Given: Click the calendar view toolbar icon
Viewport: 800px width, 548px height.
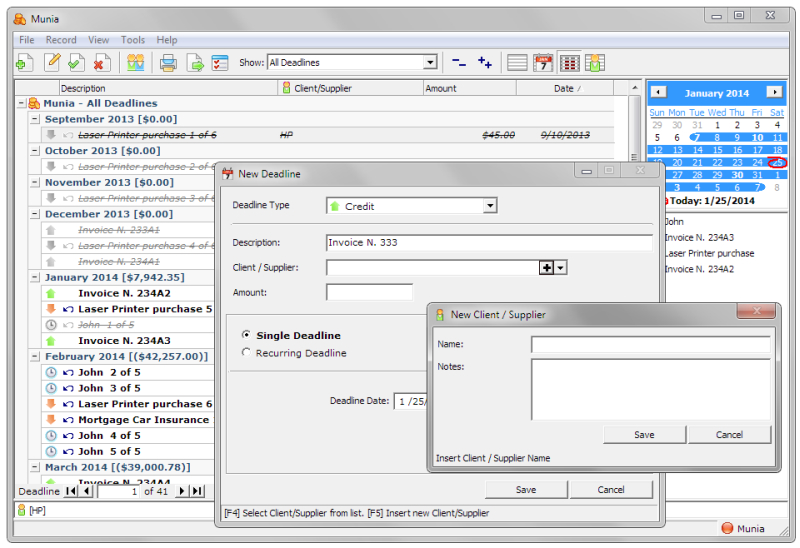Looking at the screenshot, I should (x=543, y=63).
